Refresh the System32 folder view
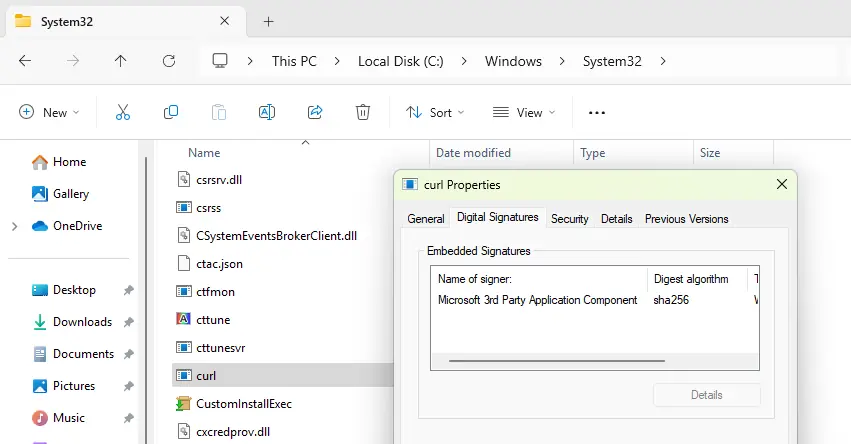The image size is (851, 444). point(169,61)
